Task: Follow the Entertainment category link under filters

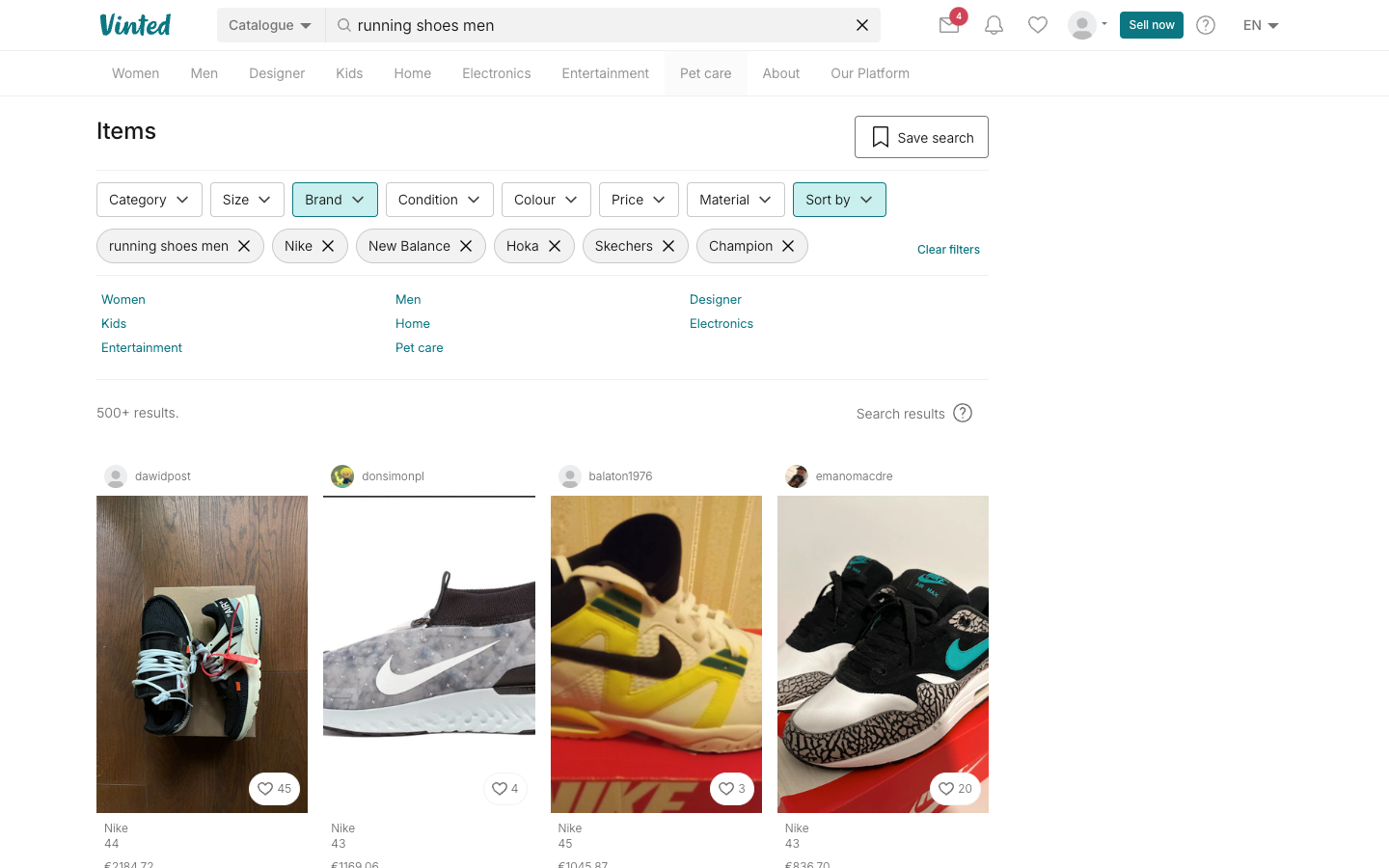Action: [x=142, y=347]
